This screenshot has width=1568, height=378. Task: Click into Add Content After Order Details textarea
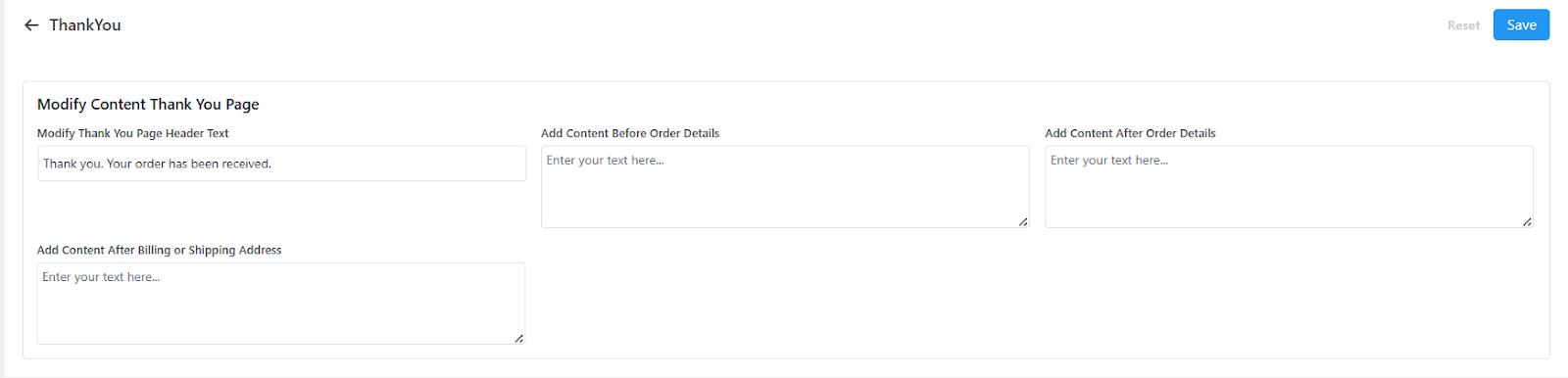[x=1289, y=187]
